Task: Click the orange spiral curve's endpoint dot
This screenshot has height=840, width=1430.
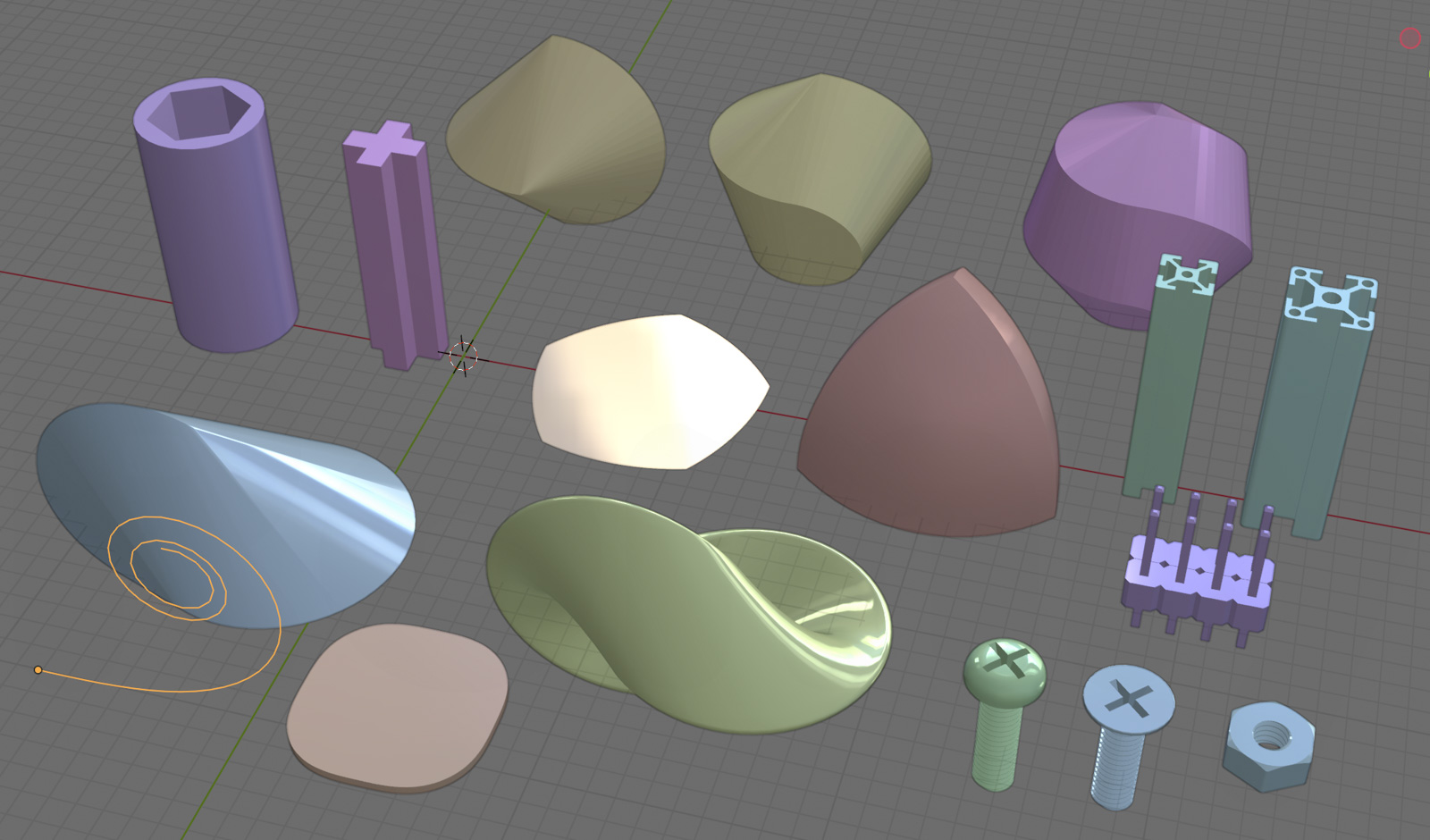Action: point(38,669)
